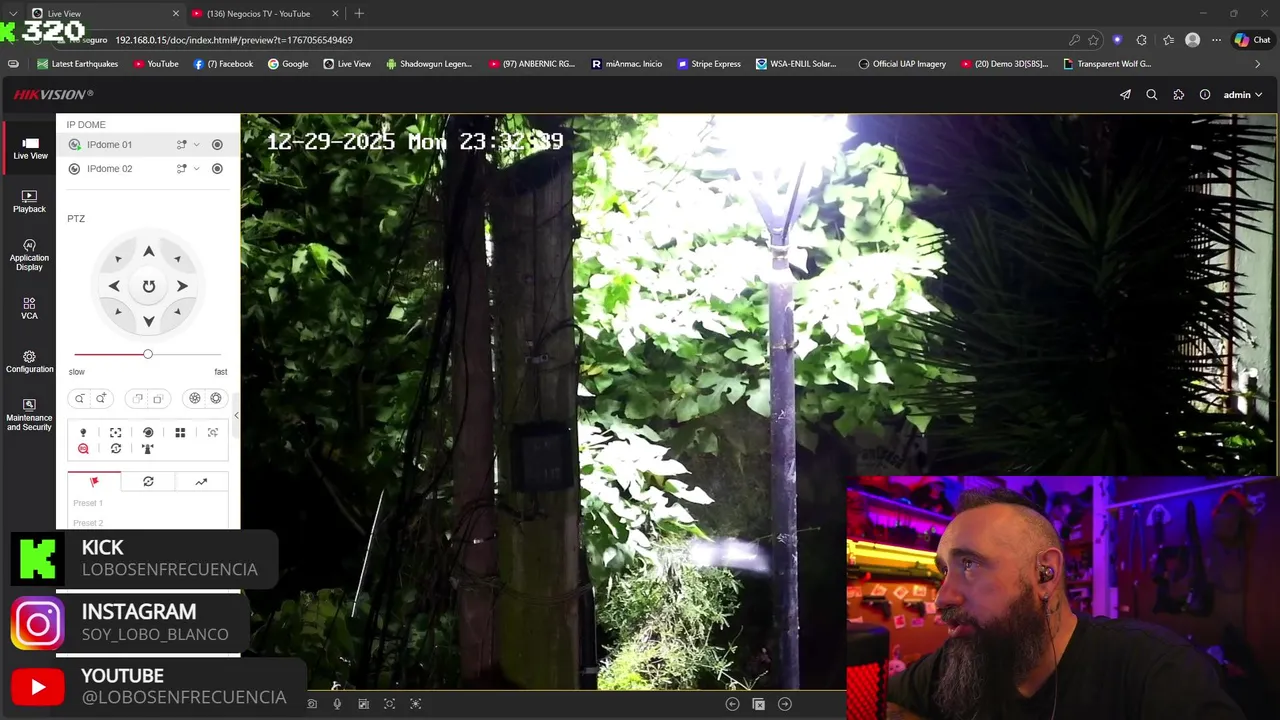Screen dimensions: 1280x720
Task: Switch to the Preset flag tab
Action: [94, 482]
